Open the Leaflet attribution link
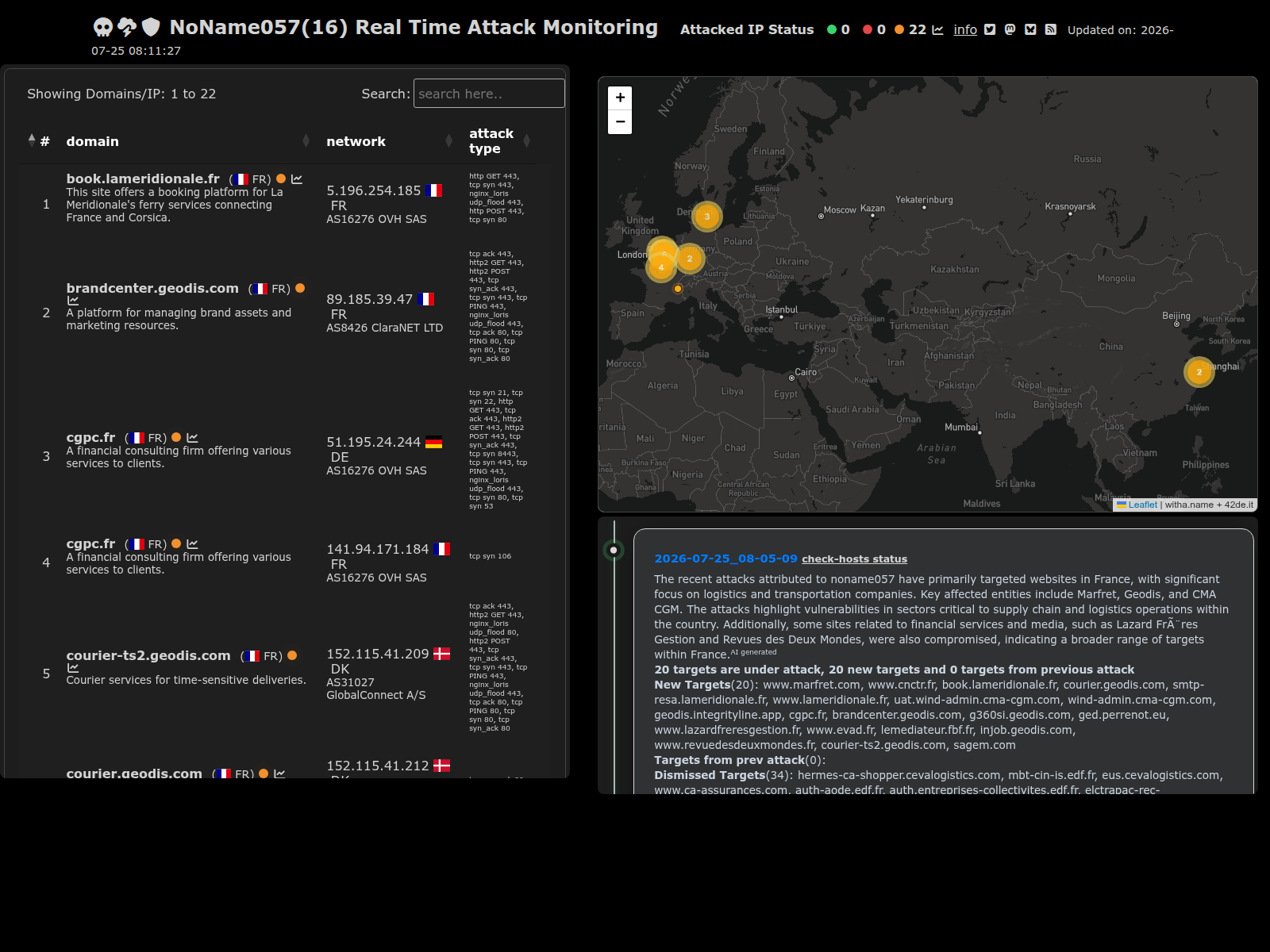The image size is (1270, 952). 1142,505
